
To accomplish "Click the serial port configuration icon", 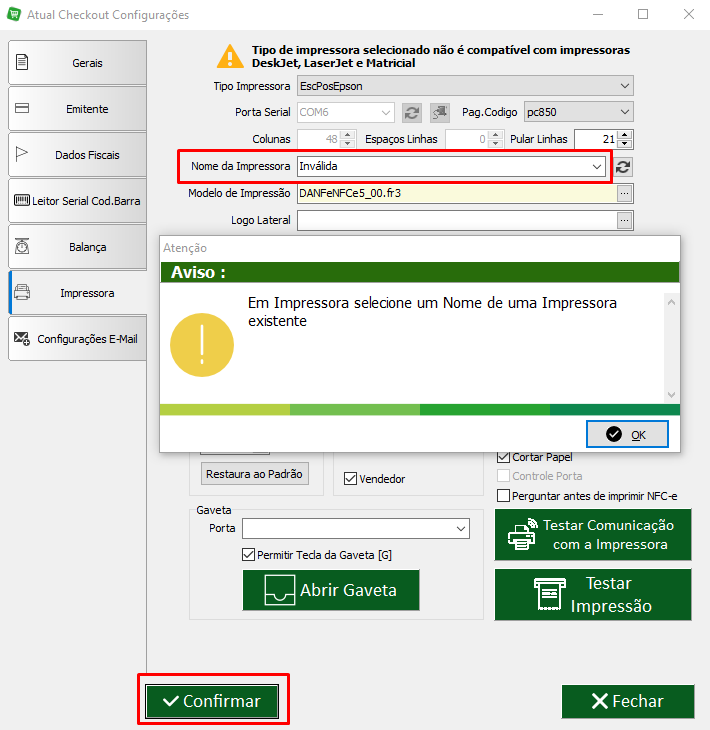I will (440, 113).
